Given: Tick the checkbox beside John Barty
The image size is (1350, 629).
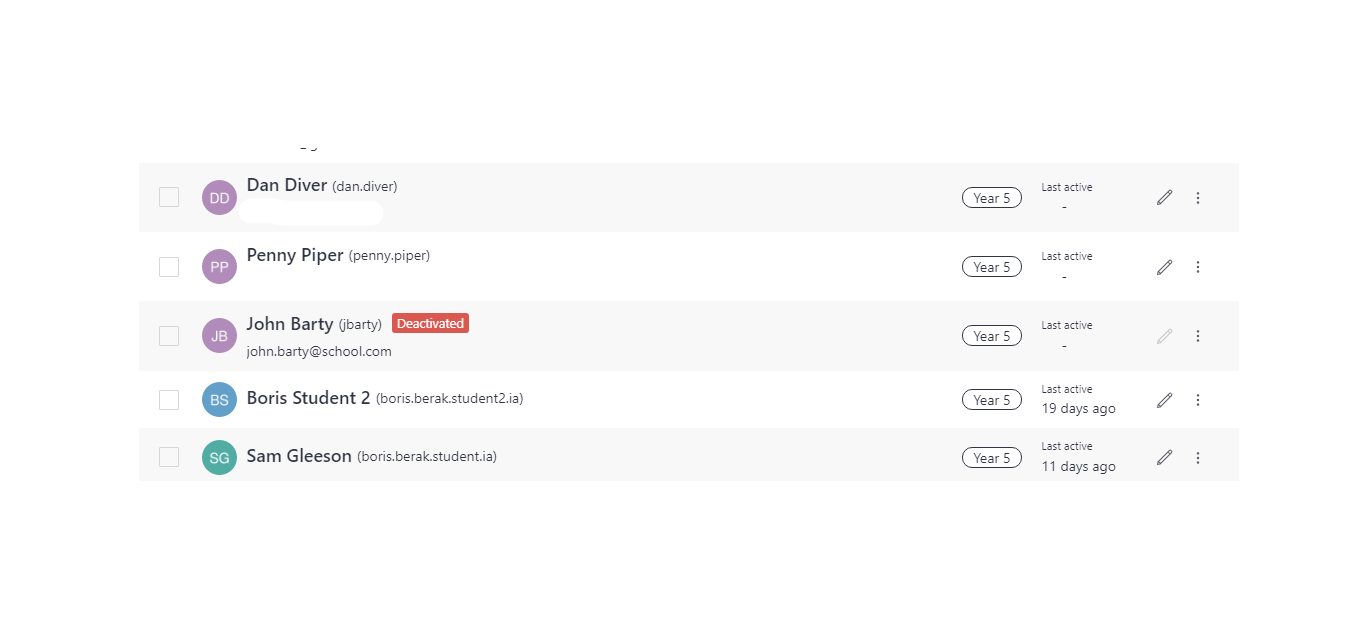Looking at the screenshot, I should pos(169,336).
